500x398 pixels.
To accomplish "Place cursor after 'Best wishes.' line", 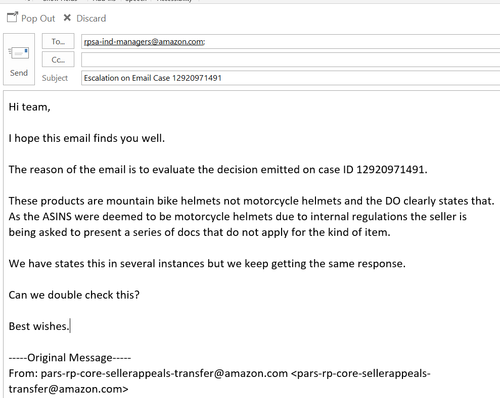I will coord(70,326).
